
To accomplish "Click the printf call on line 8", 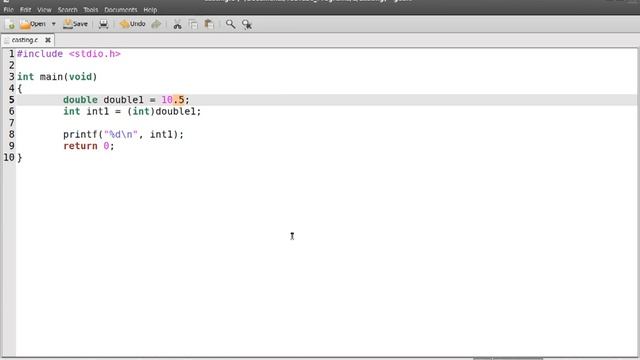I will (x=123, y=135).
